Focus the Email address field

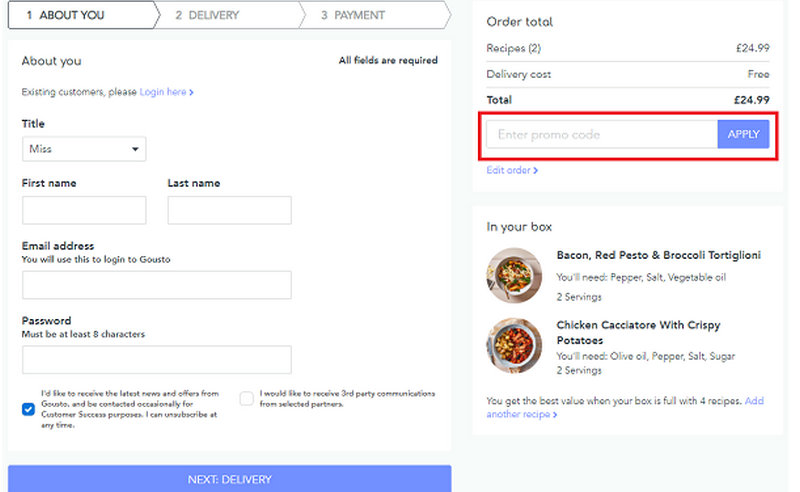(156, 285)
